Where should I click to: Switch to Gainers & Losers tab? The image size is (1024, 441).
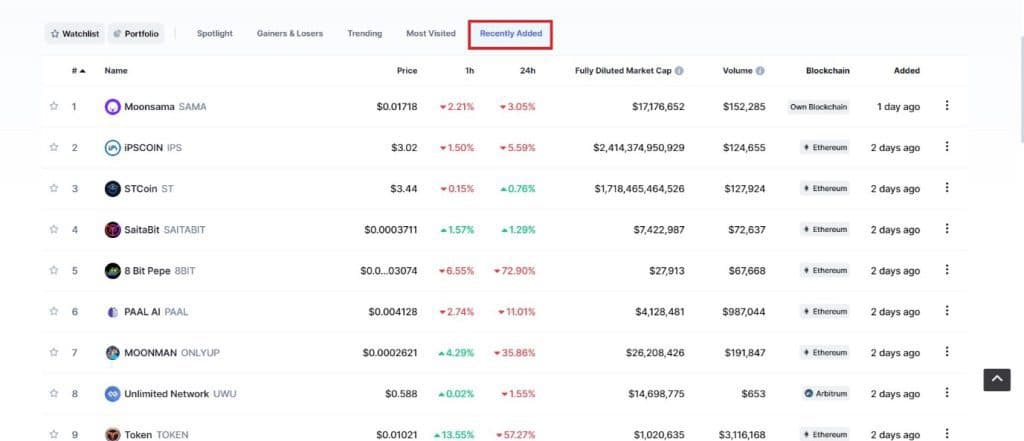point(290,33)
